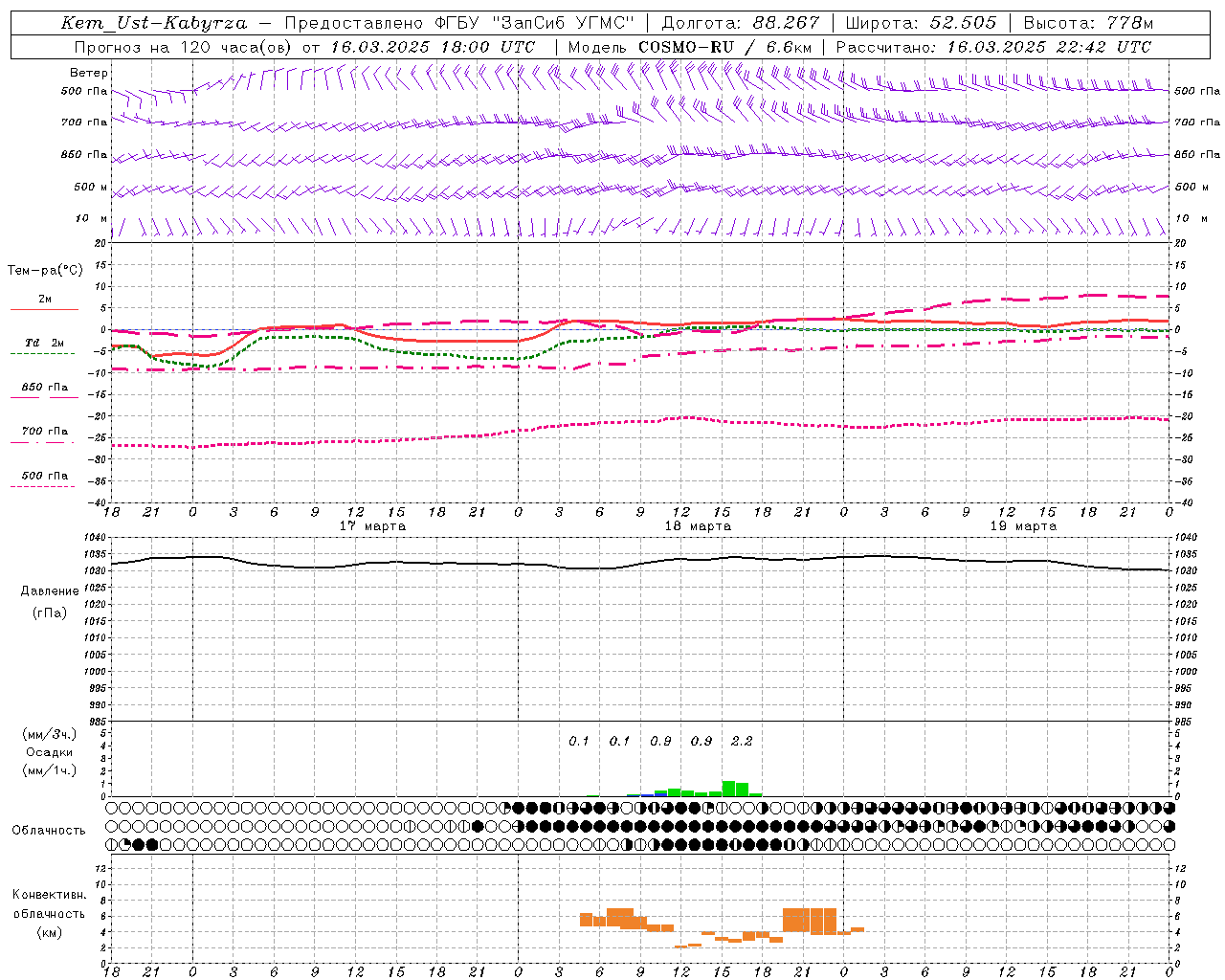This screenshot has width=1225, height=980.
Task: Click the tallest green precipitation bar
Action: [728, 789]
